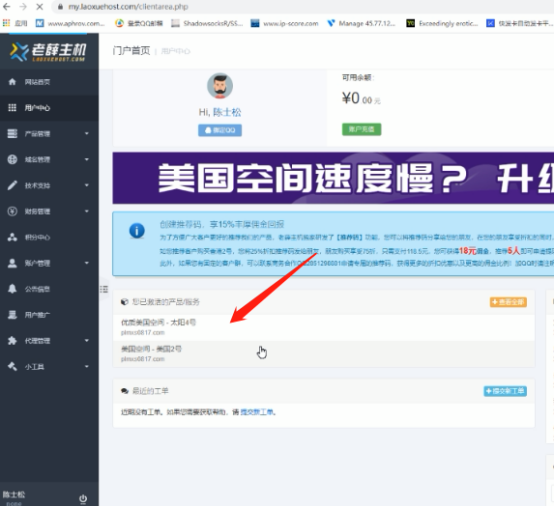
Task: Expand the 产品管理 sidebar menu
Action: tap(49, 134)
